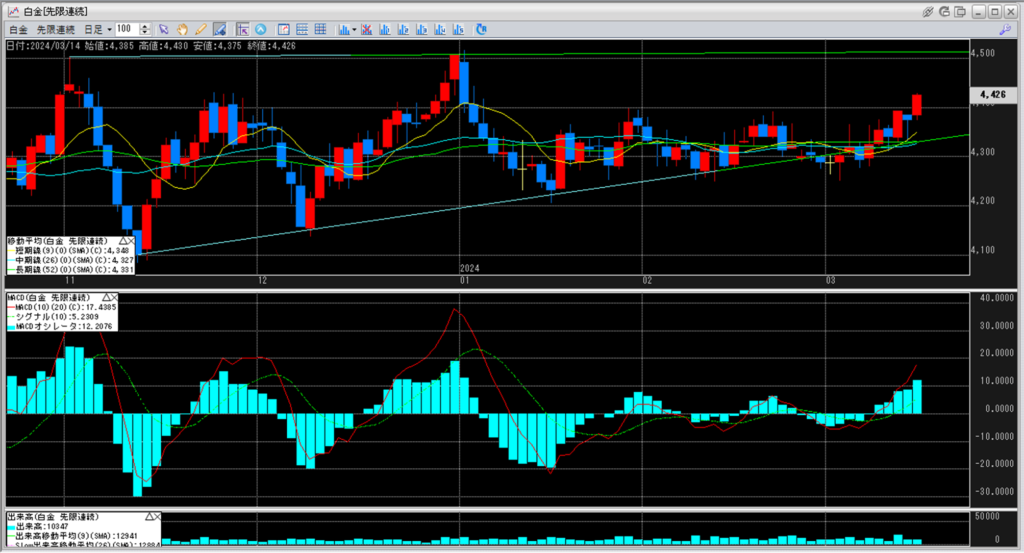Open the 白金 commodity selector
Image resolution: width=1024 pixels, height=553 pixels.
[x=18, y=29]
